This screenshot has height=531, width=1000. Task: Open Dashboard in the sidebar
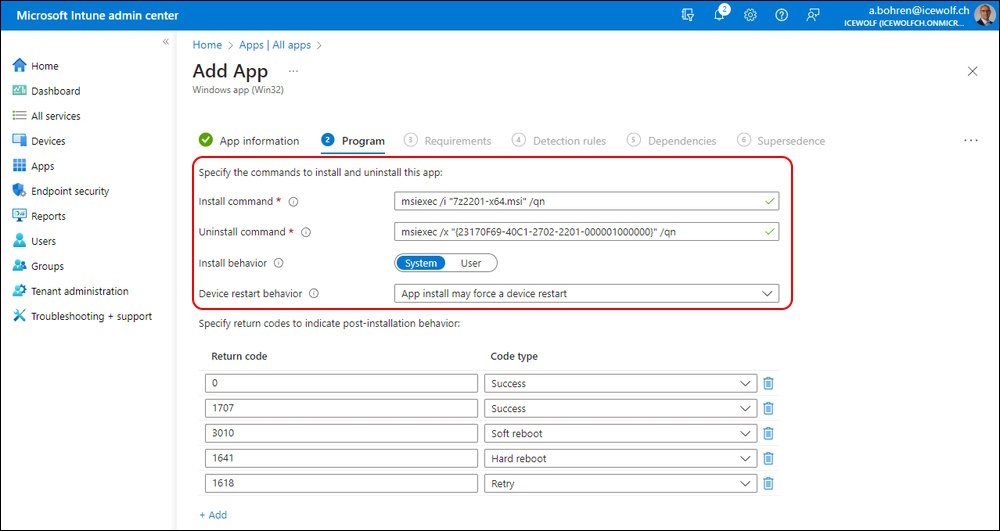tap(47, 91)
